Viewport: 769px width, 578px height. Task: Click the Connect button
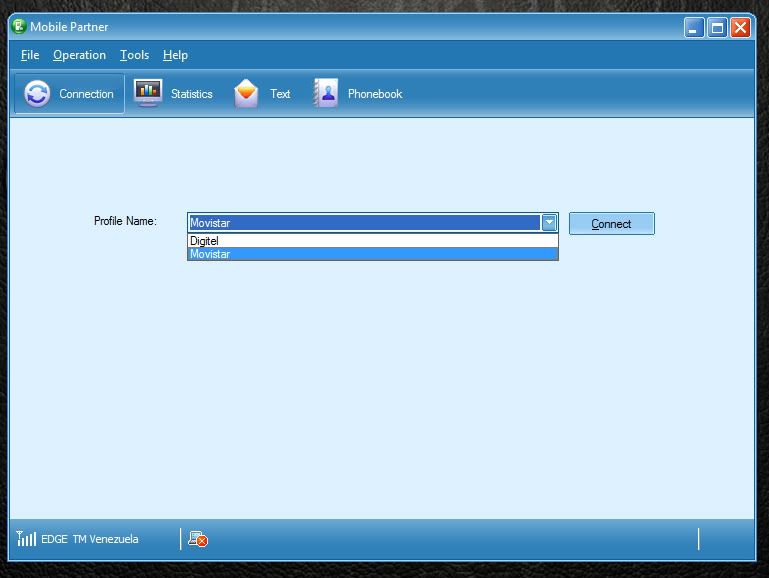(x=612, y=224)
